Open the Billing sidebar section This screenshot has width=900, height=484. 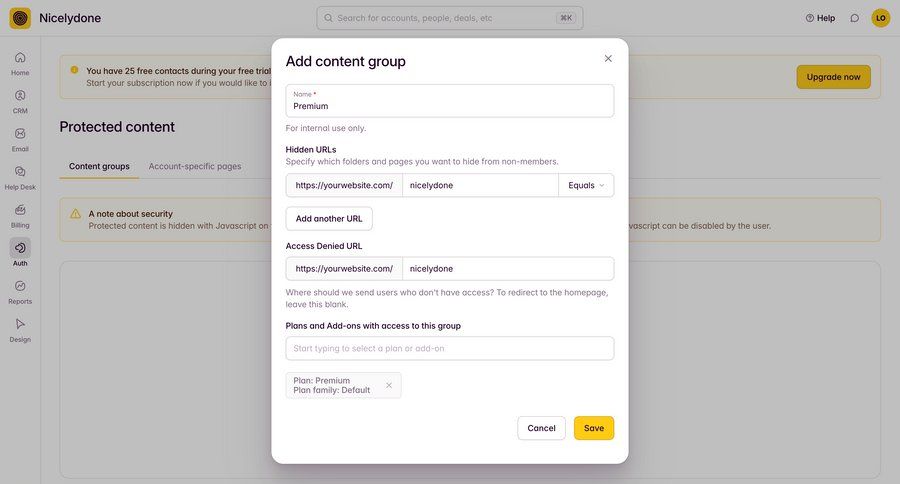(20, 216)
